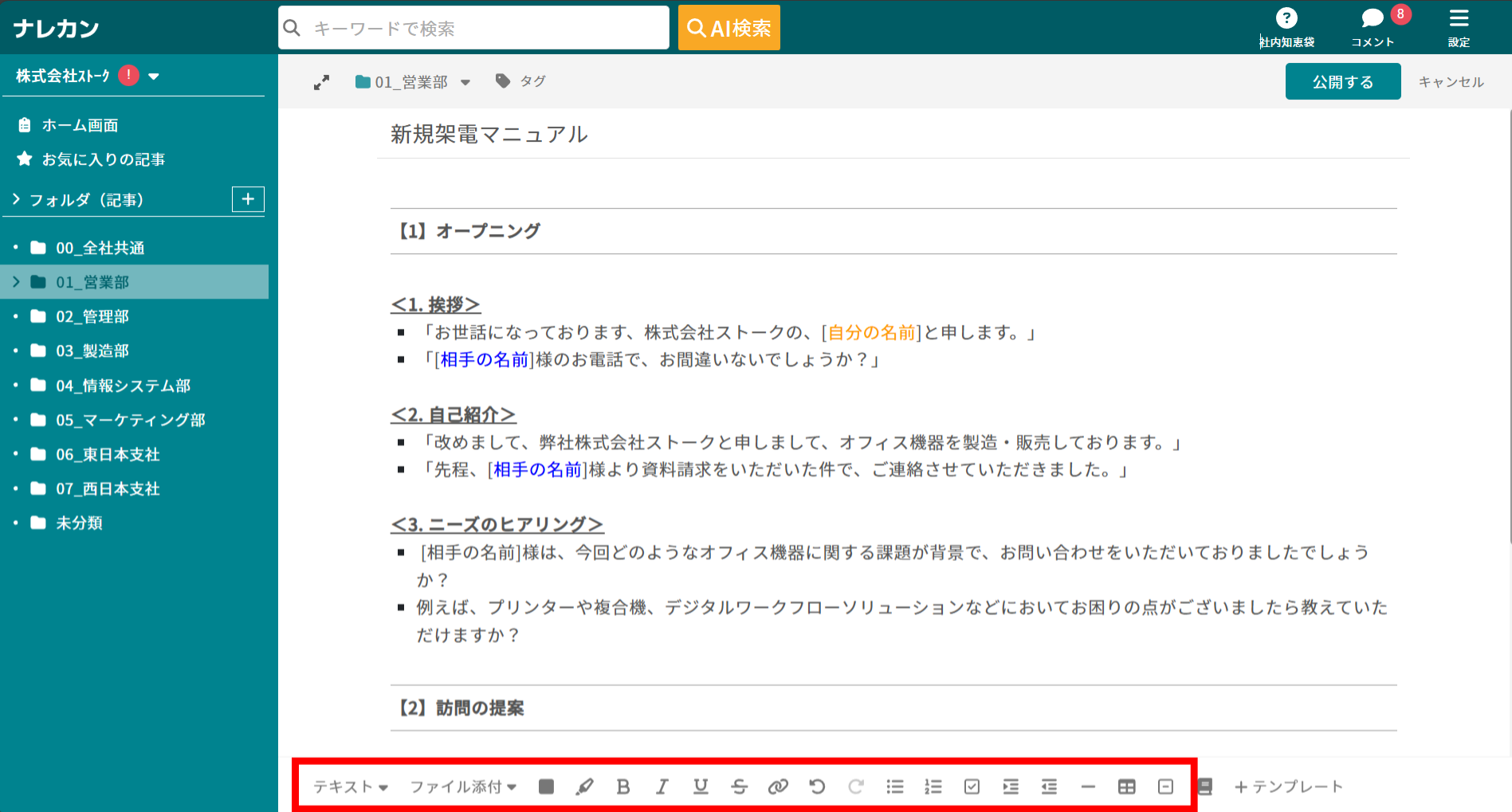Undo the last edit
This screenshot has height=812, width=1512.
817,787
